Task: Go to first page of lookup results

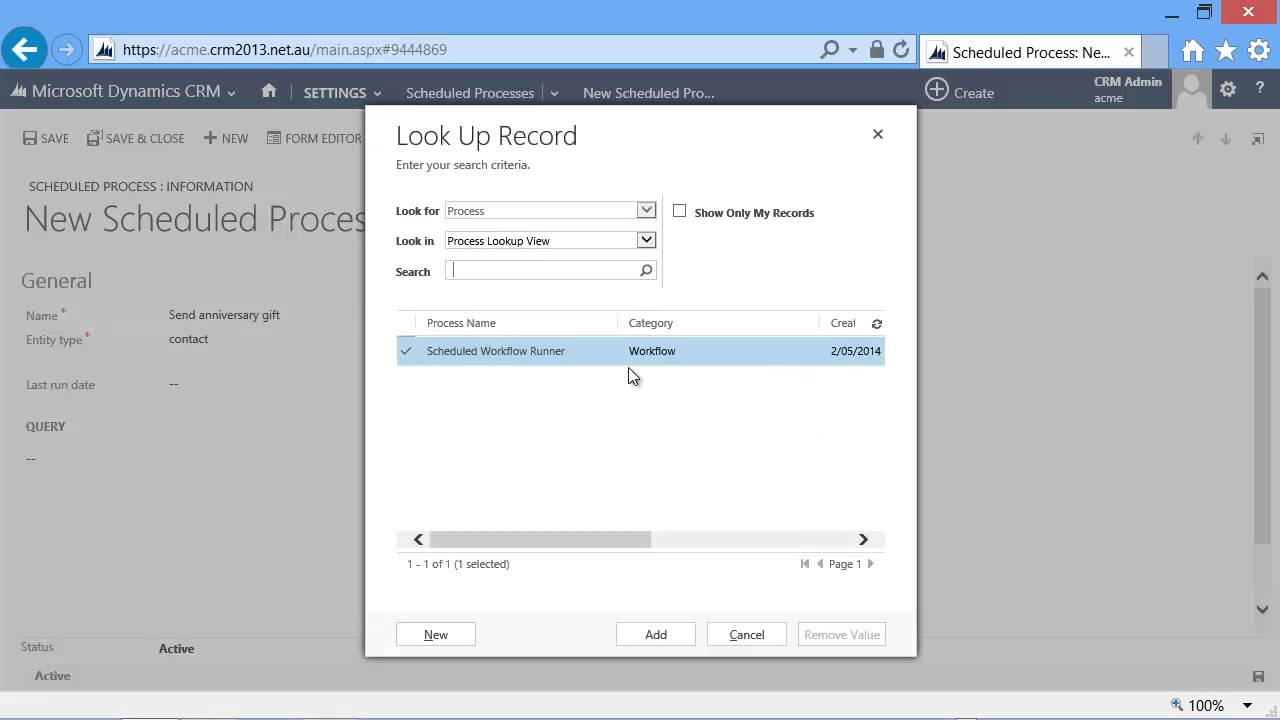Action: [805, 564]
